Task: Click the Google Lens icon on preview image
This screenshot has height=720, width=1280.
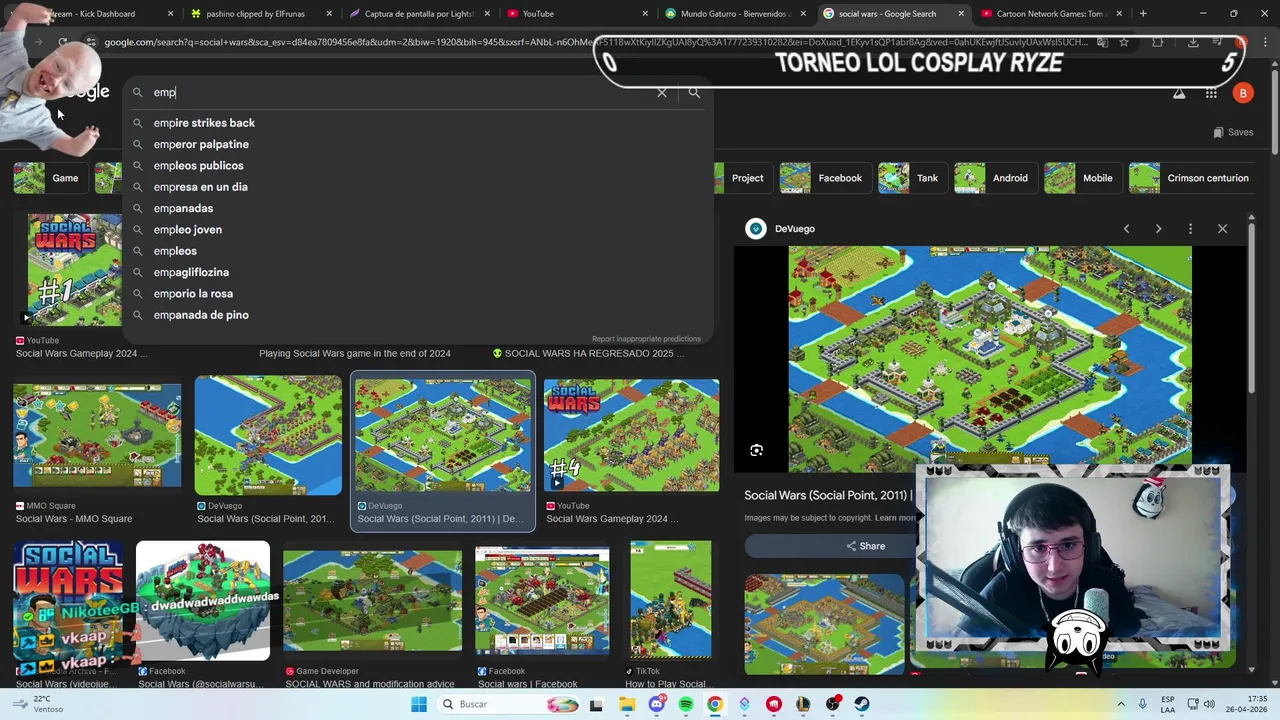Action: pyautogui.click(x=756, y=451)
